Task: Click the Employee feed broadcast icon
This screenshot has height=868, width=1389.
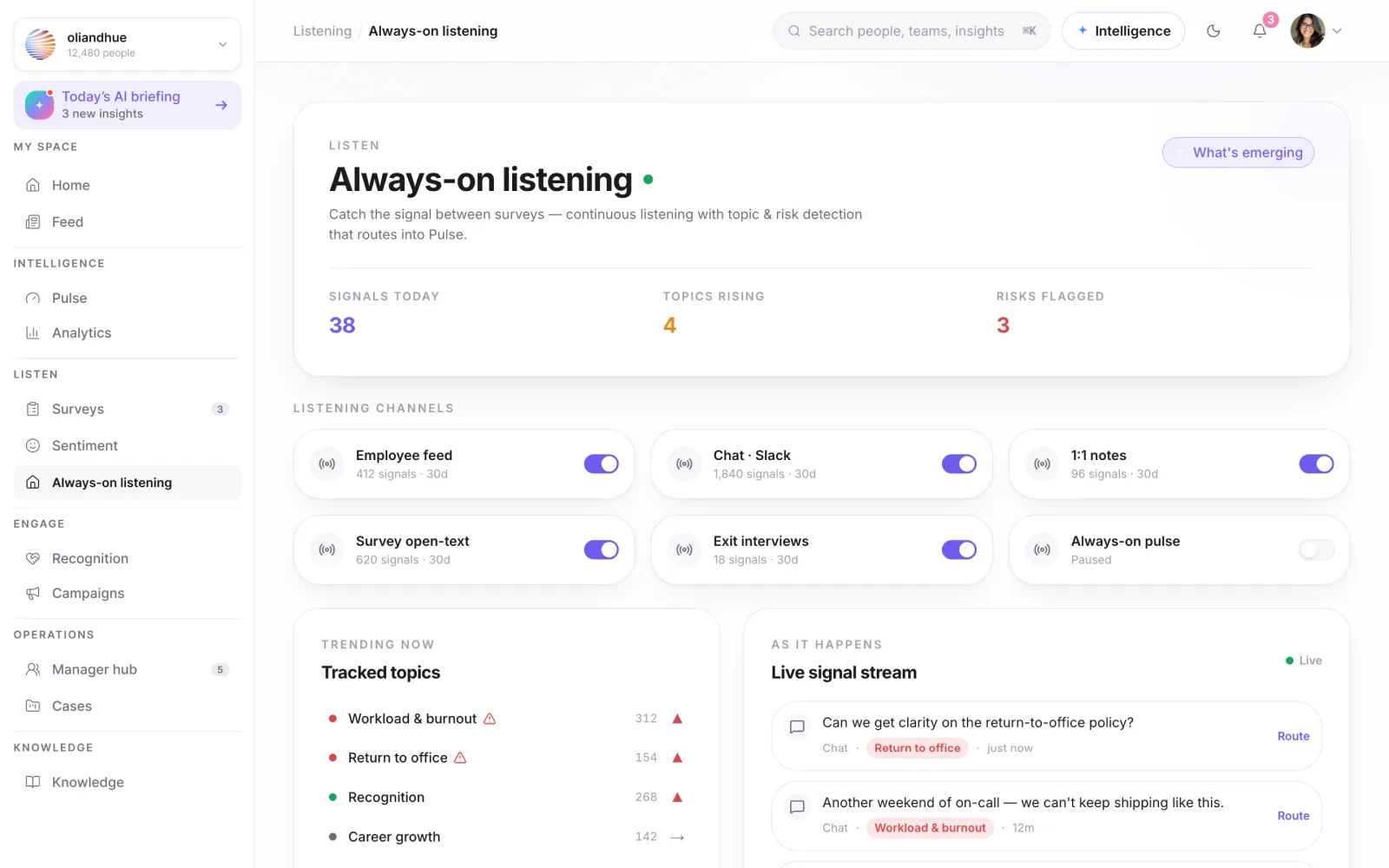Action: (327, 464)
